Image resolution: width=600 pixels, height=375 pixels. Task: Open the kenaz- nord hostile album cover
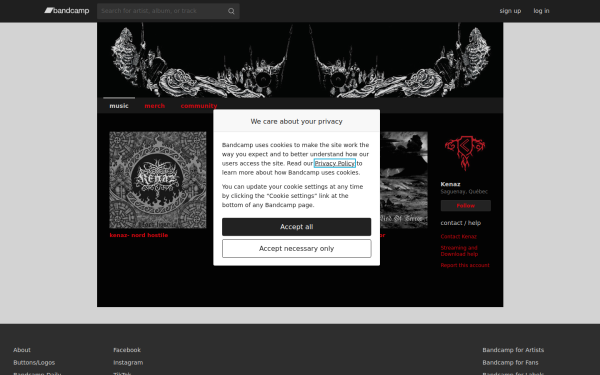tap(158, 180)
